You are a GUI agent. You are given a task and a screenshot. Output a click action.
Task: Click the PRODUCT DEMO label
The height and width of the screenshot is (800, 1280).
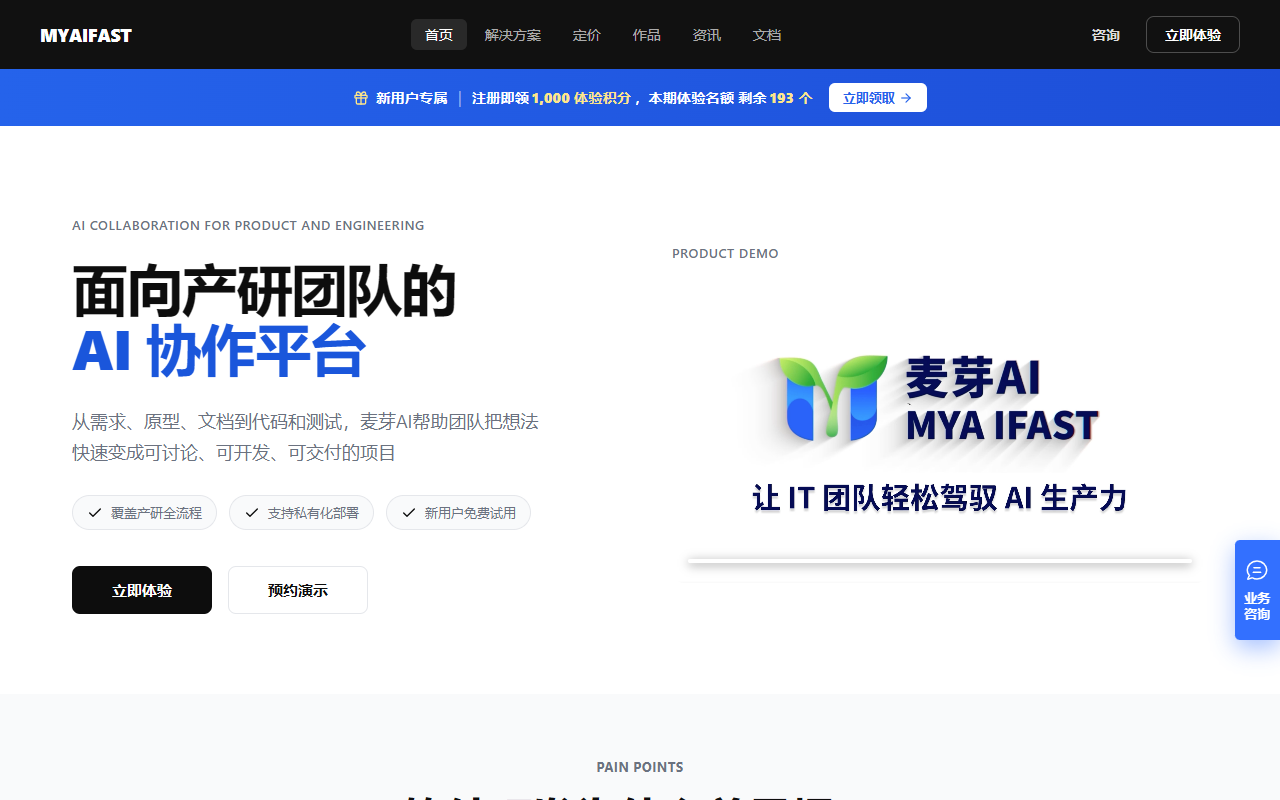(x=725, y=254)
